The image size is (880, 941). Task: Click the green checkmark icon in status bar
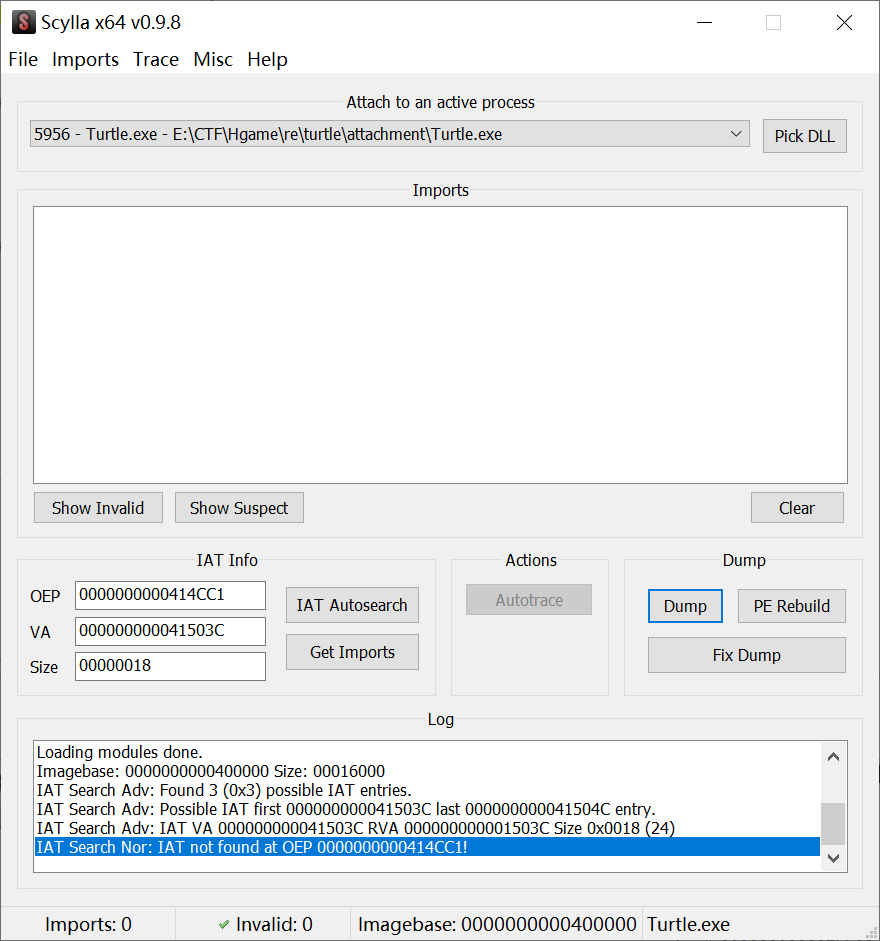tap(224, 925)
